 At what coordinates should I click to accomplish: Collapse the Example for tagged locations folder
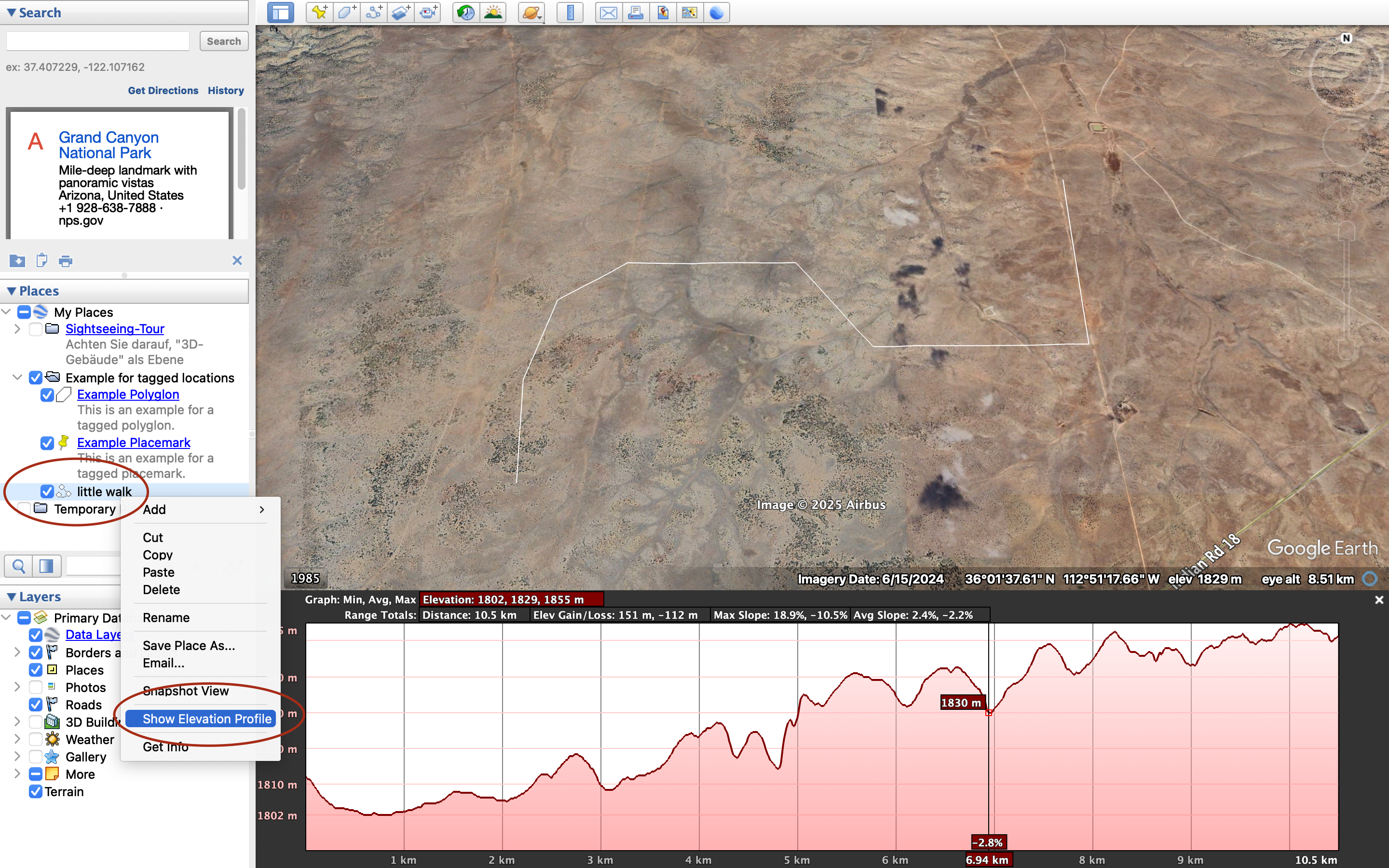point(17,378)
